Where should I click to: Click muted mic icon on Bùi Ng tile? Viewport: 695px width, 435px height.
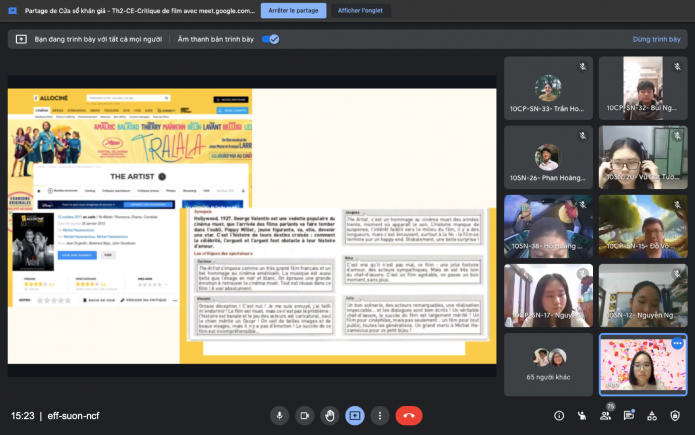[677, 67]
